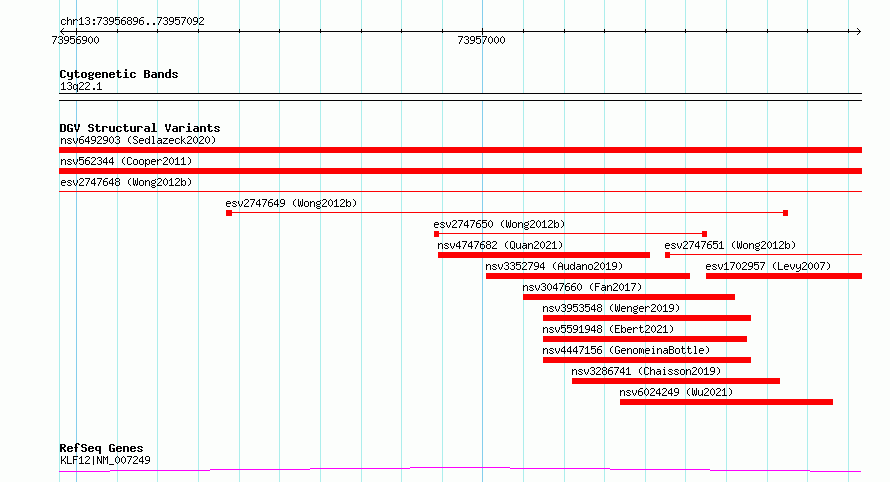Image resolution: width=890 pixels, height=482 pixels.
Task: Select the esv2747650 (Wong2012b) label
Action: (499, 224)
